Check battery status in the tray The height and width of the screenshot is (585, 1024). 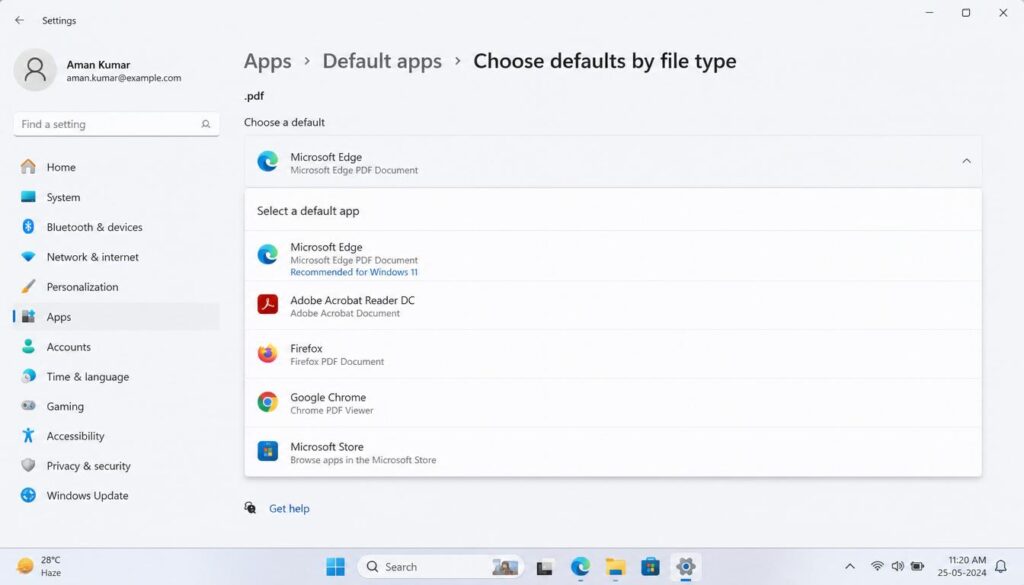point(918,566)
